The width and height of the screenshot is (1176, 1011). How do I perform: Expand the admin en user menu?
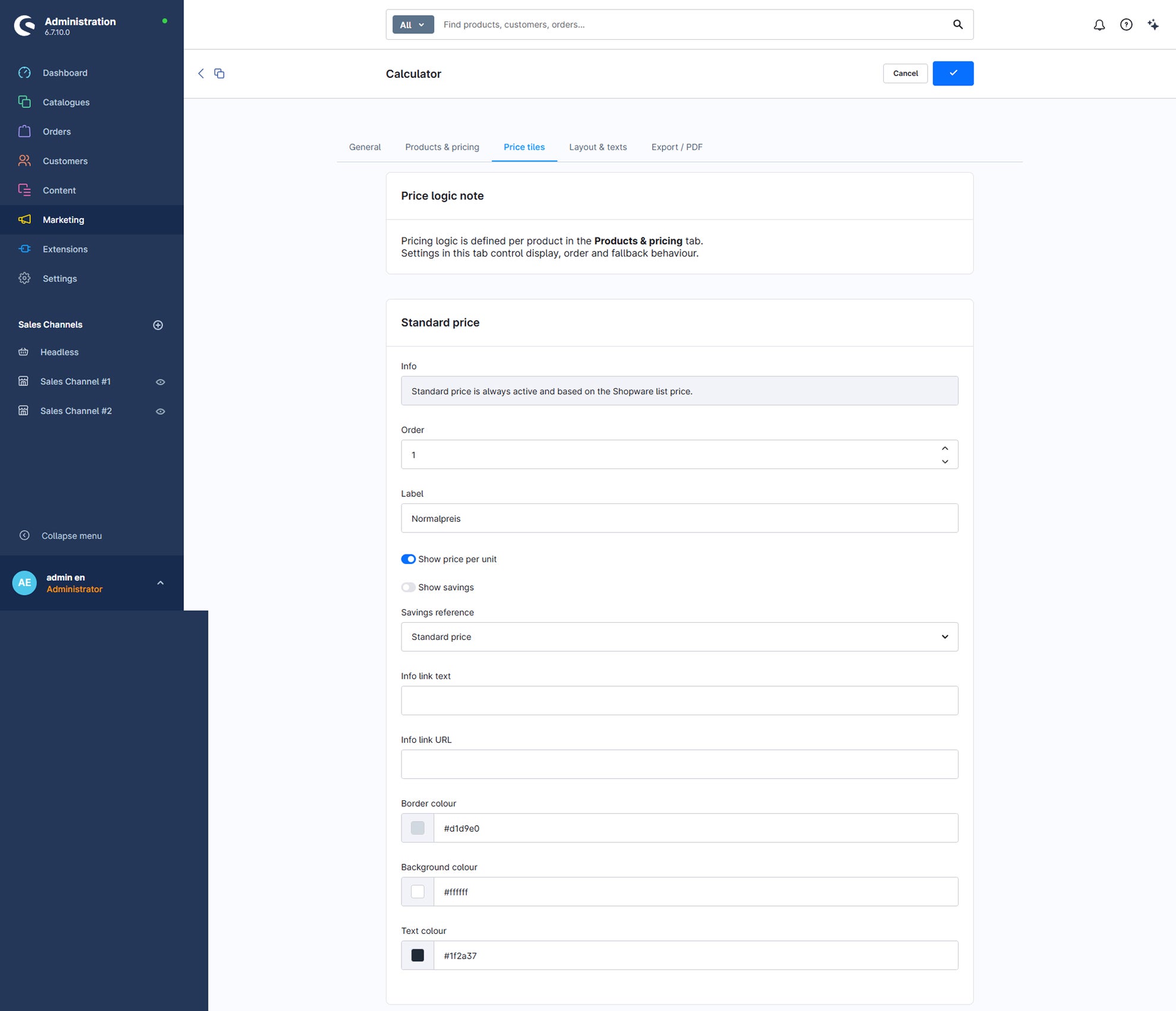160,583
